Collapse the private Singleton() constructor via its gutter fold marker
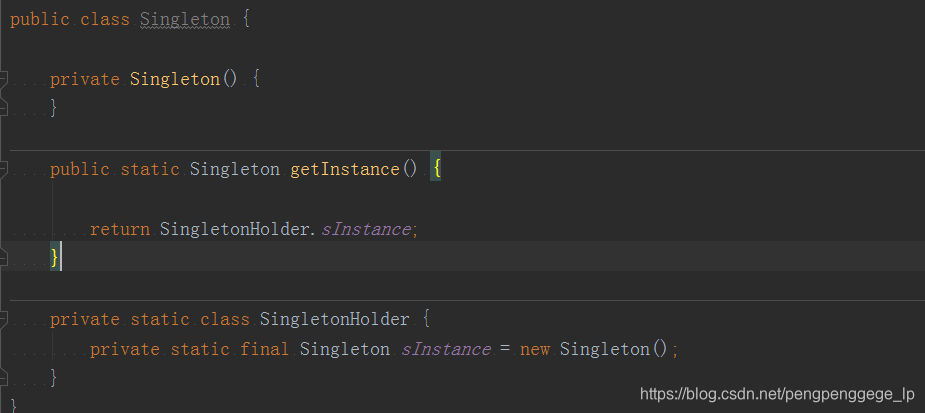Image resolution: width=925 pixels, height=413 pixels. pyautogui.click(x=3, y=80)
